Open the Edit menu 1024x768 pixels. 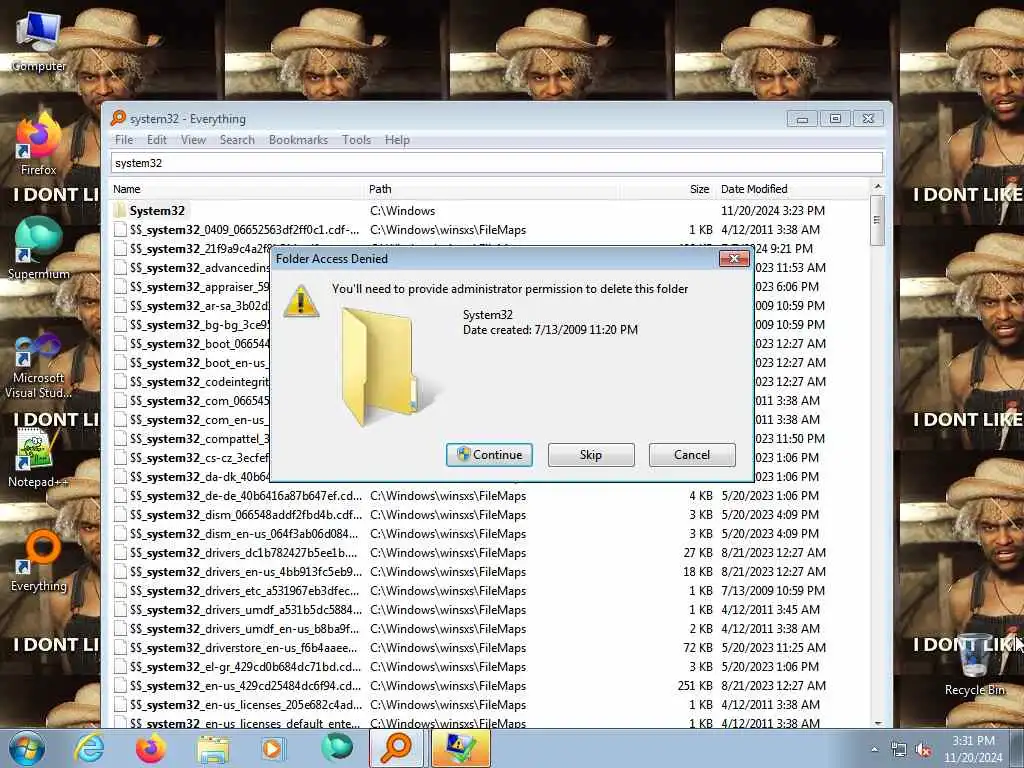click(157, 140)
